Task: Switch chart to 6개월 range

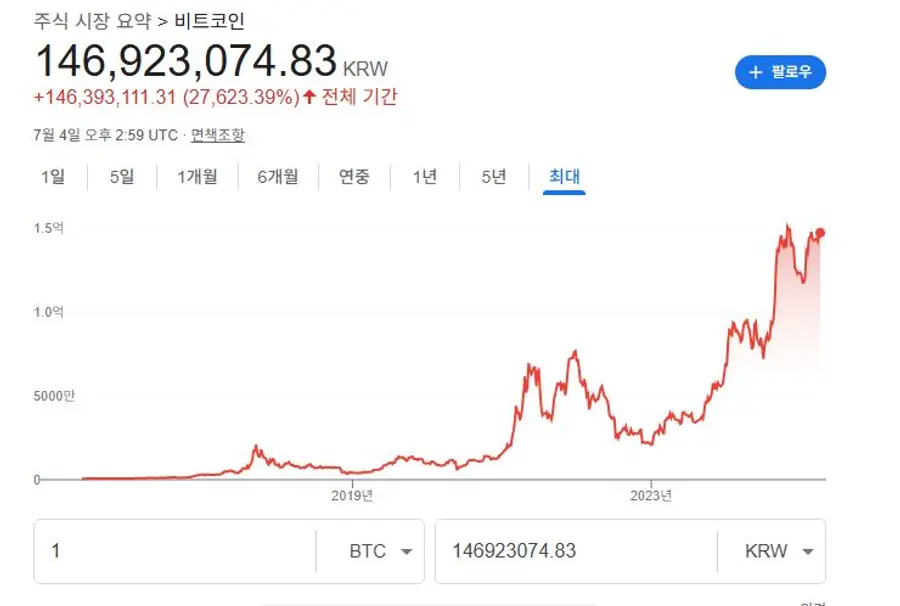Action: coord(277,177)
